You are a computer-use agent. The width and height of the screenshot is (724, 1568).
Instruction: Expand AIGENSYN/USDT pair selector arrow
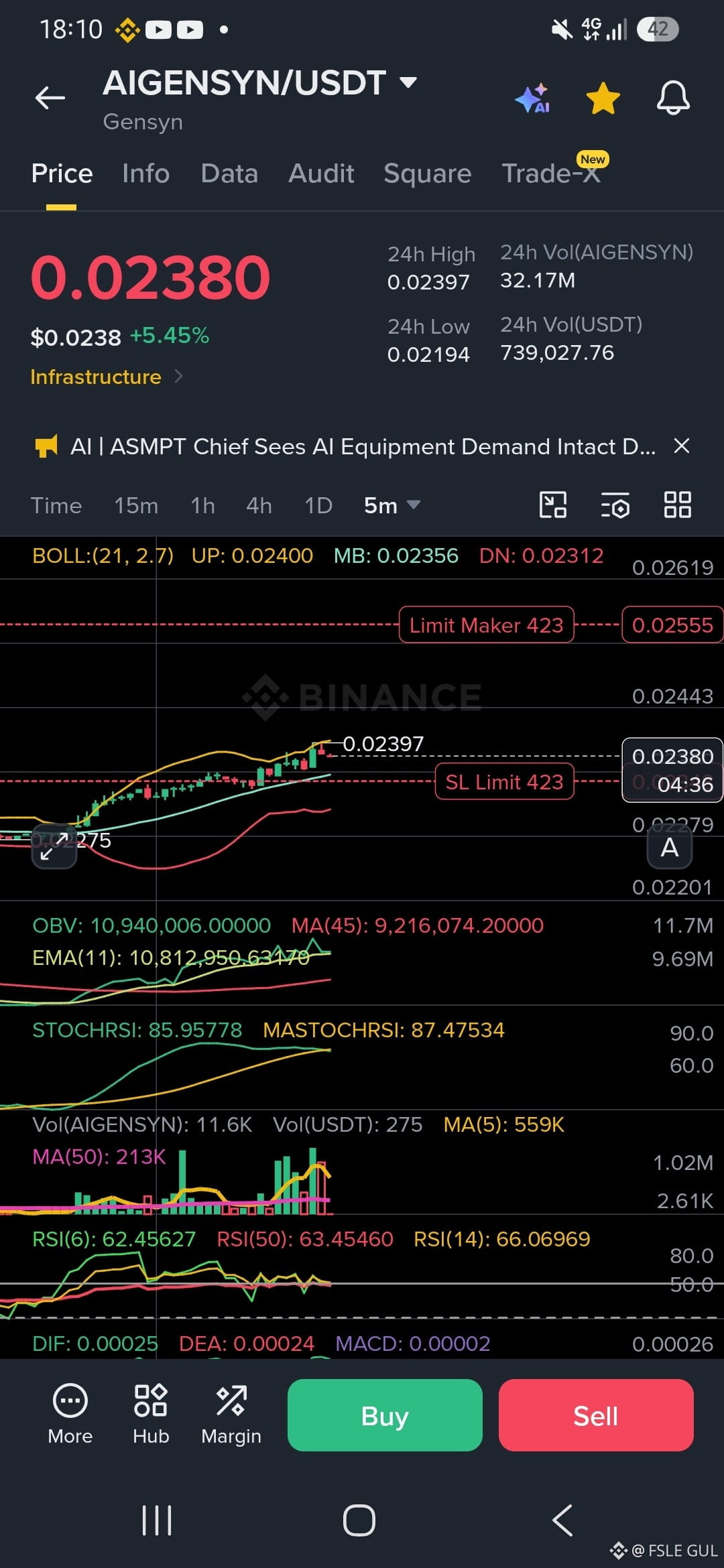pyautogui.click(x=408, y=83)
